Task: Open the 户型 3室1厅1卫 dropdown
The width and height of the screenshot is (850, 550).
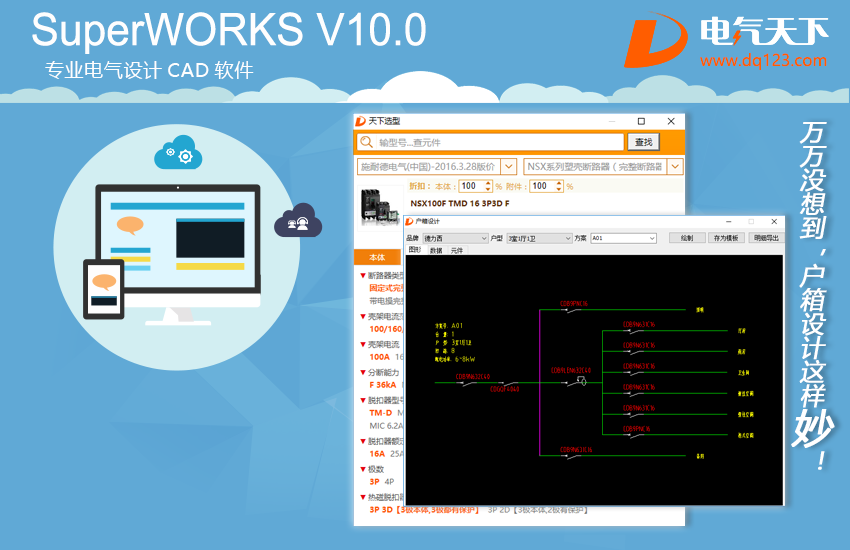Action: [539, 238]
